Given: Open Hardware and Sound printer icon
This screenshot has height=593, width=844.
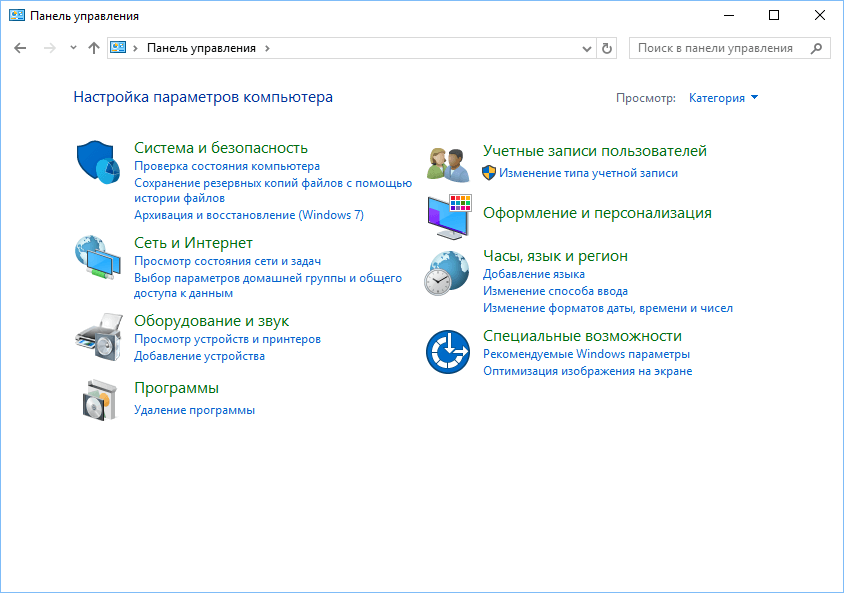Looking at the screenshot, I should click(x=98, y=336).
